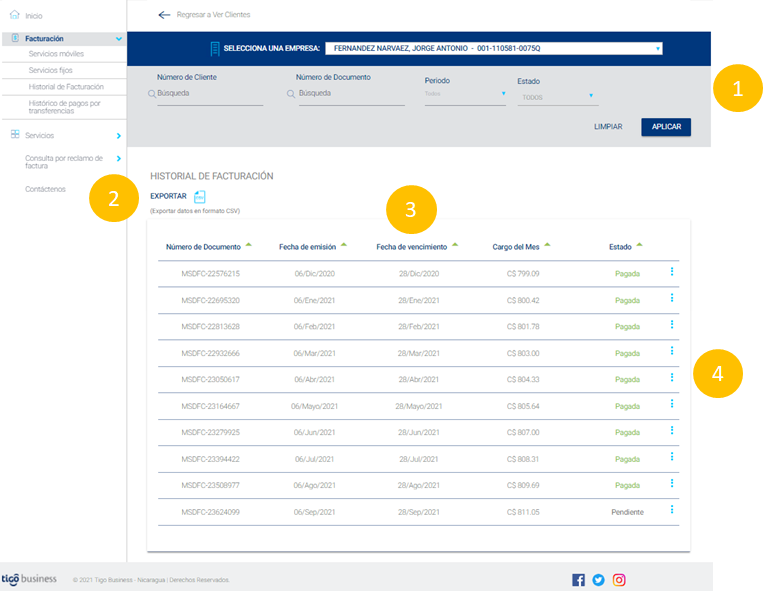Open the Twitter page icon
This screenshot has width=763, height=591.
click(599, 580)
